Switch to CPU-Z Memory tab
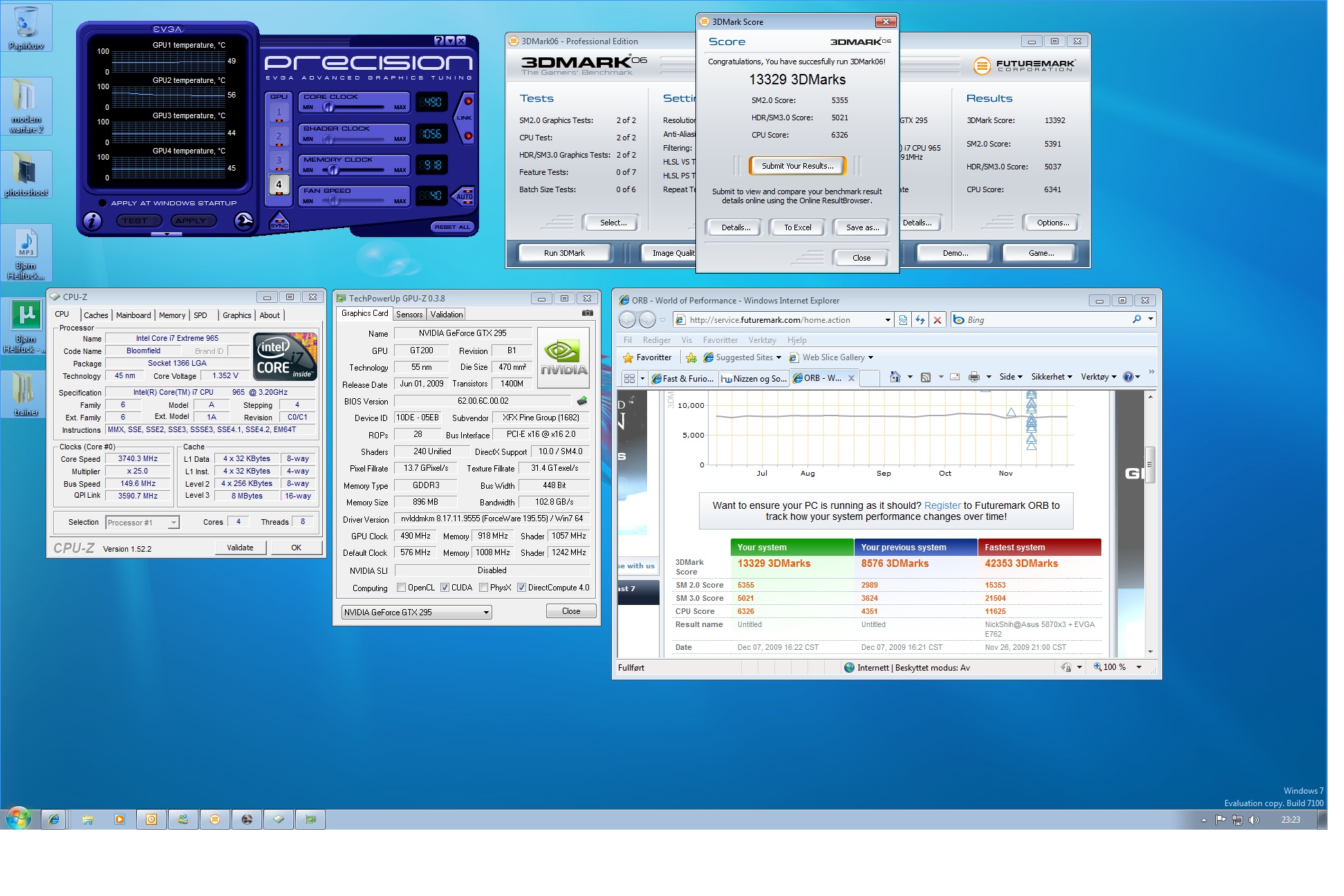The image size is (1344, 896). click(172, 315)
